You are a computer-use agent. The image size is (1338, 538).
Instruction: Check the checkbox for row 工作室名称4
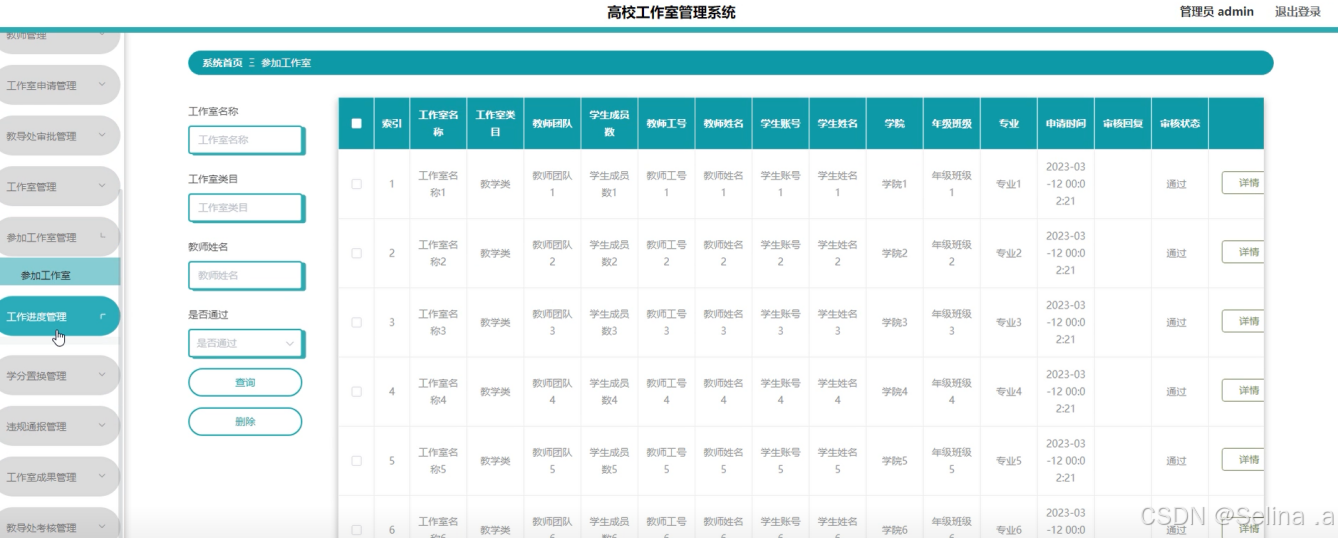point(356,392)
